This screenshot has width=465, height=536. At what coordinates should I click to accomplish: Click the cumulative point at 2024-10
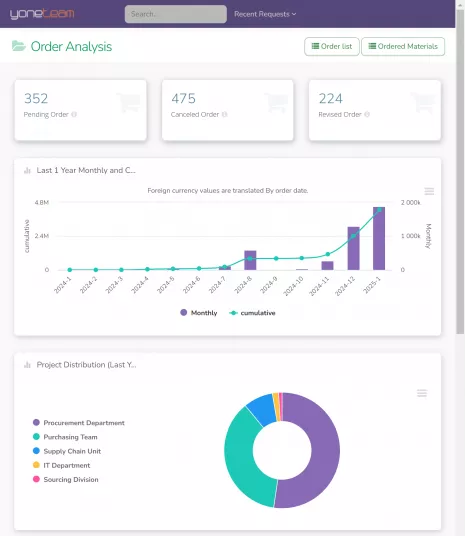click(302, 258)
